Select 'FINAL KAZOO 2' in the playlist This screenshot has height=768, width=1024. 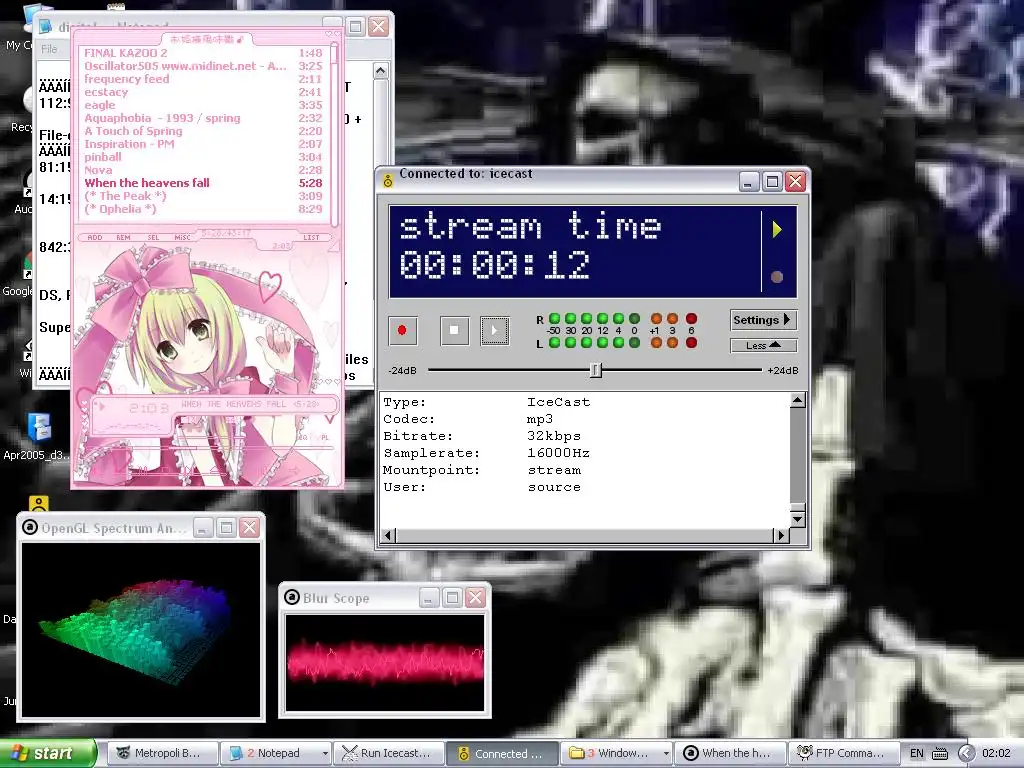(x=203, y=53)
